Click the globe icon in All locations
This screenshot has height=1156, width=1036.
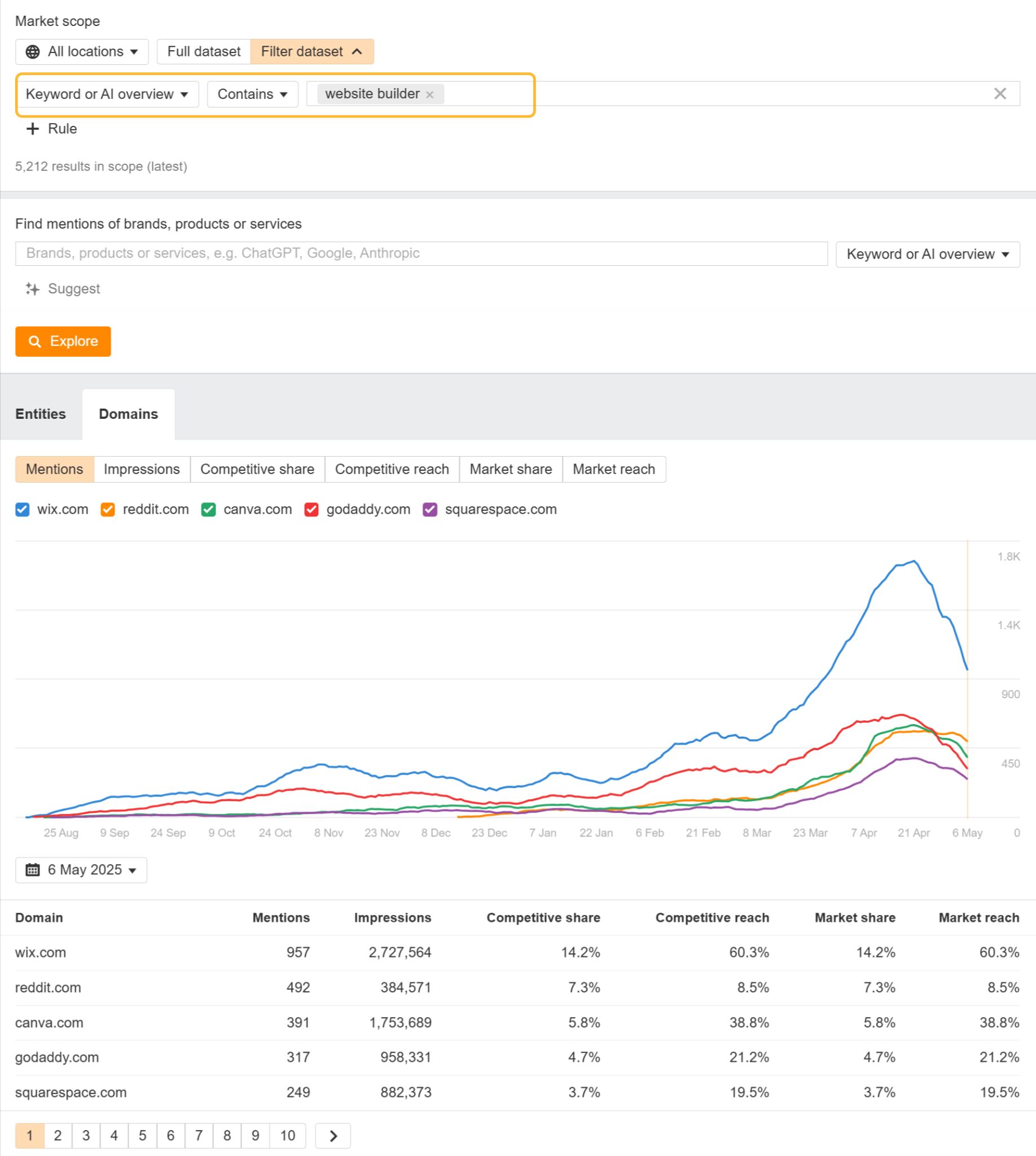click(x=33, y=52)
